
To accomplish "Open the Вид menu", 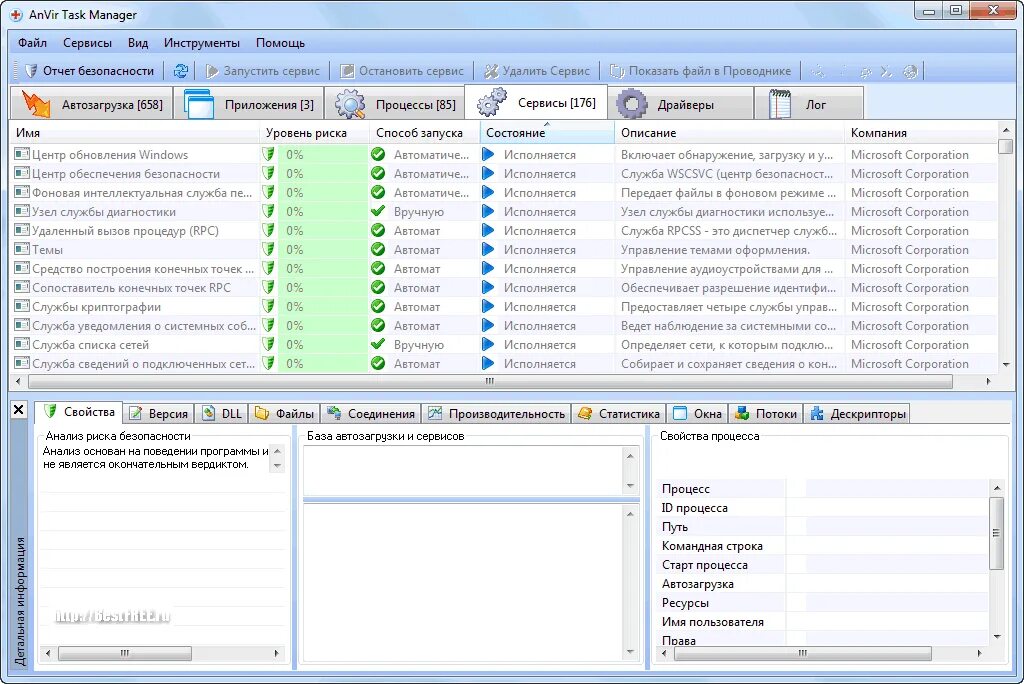I will [138, 42].
